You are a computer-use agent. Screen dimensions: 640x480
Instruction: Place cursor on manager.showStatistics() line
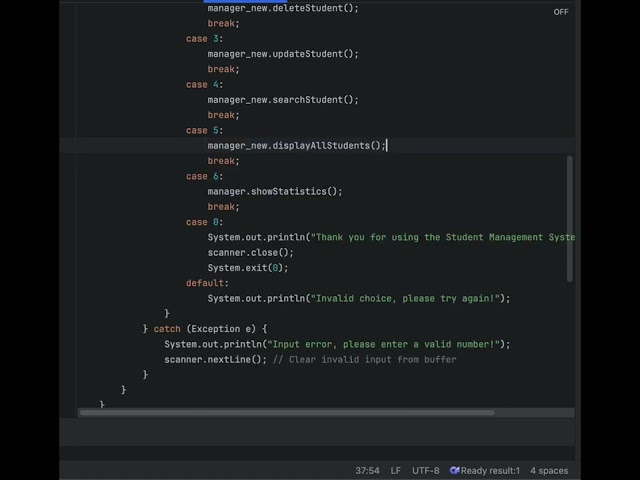pos(275,191)
